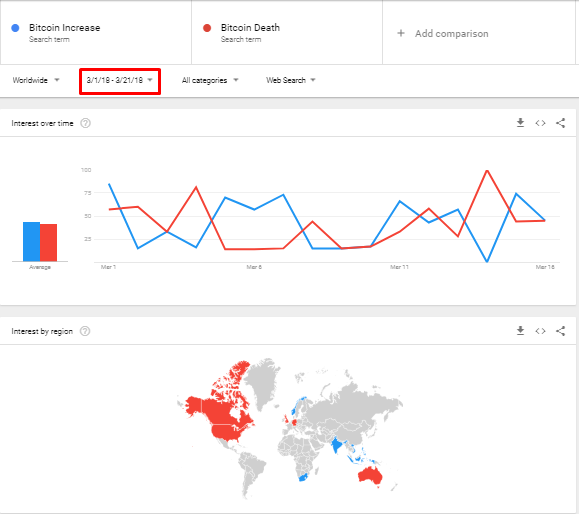Screen dimensions: 579x514
Task: Download Interest over time data
Action: pos(520,123)
